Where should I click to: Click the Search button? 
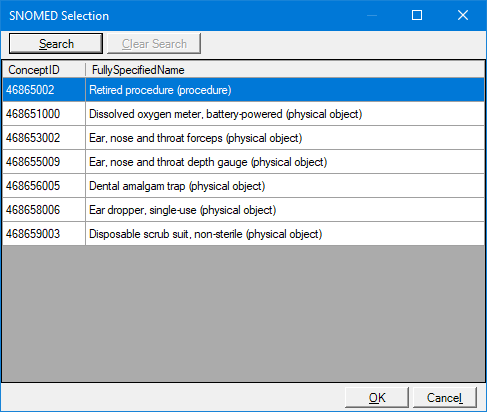click(56, 43)
